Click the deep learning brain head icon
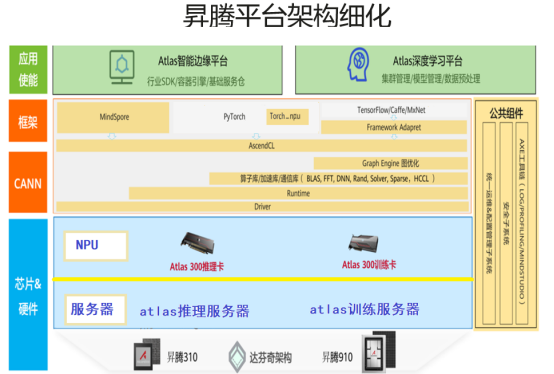The height and width of the screenshot is (374, 554). 358,65
